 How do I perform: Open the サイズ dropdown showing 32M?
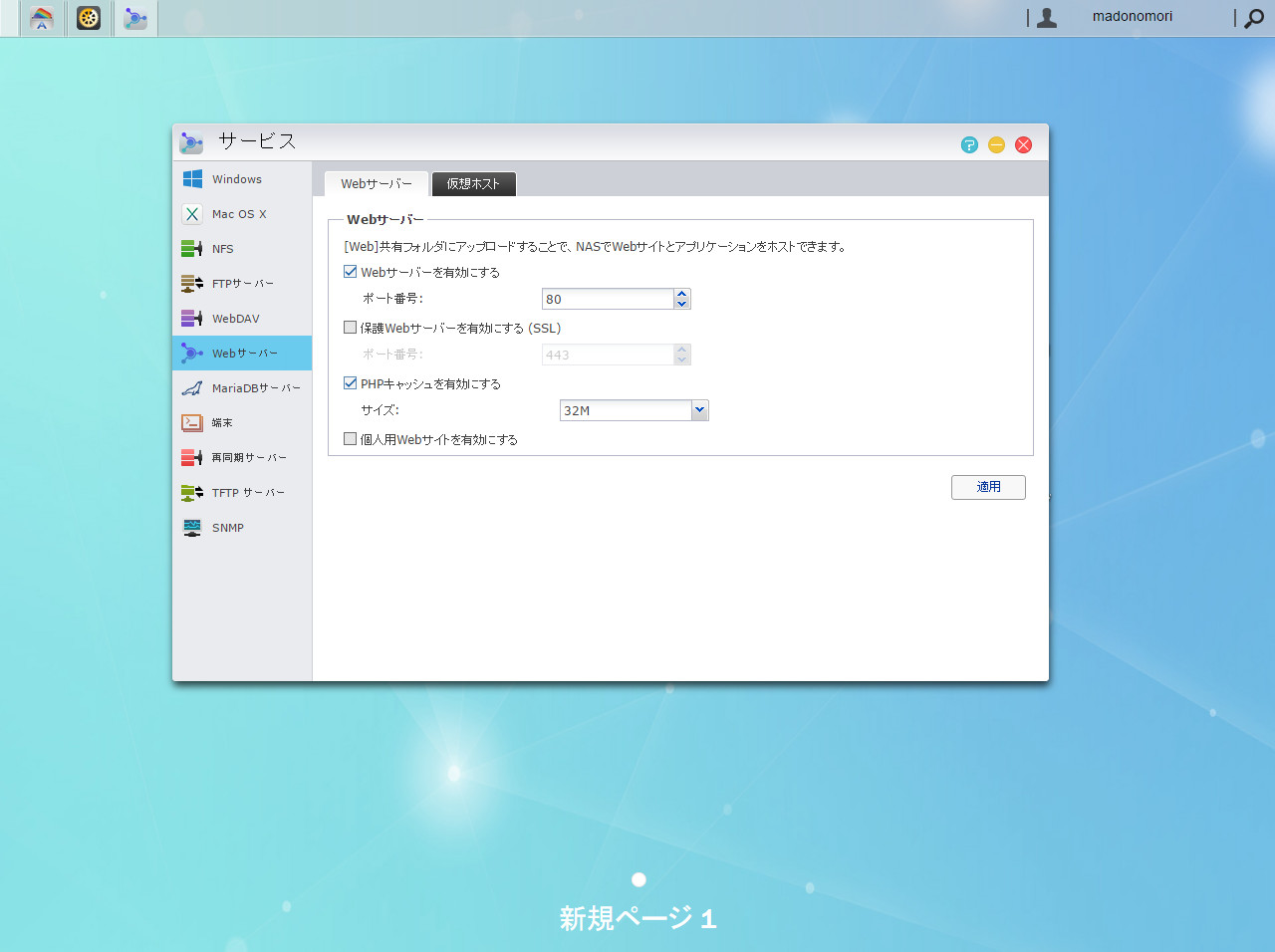[699, 409]
